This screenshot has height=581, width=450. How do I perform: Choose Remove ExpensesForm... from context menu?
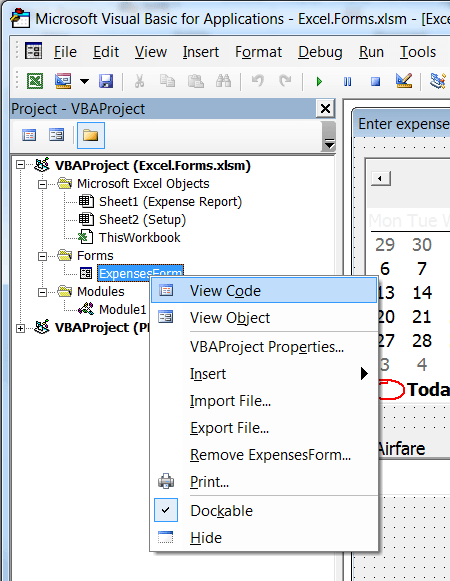coord(264,455)
